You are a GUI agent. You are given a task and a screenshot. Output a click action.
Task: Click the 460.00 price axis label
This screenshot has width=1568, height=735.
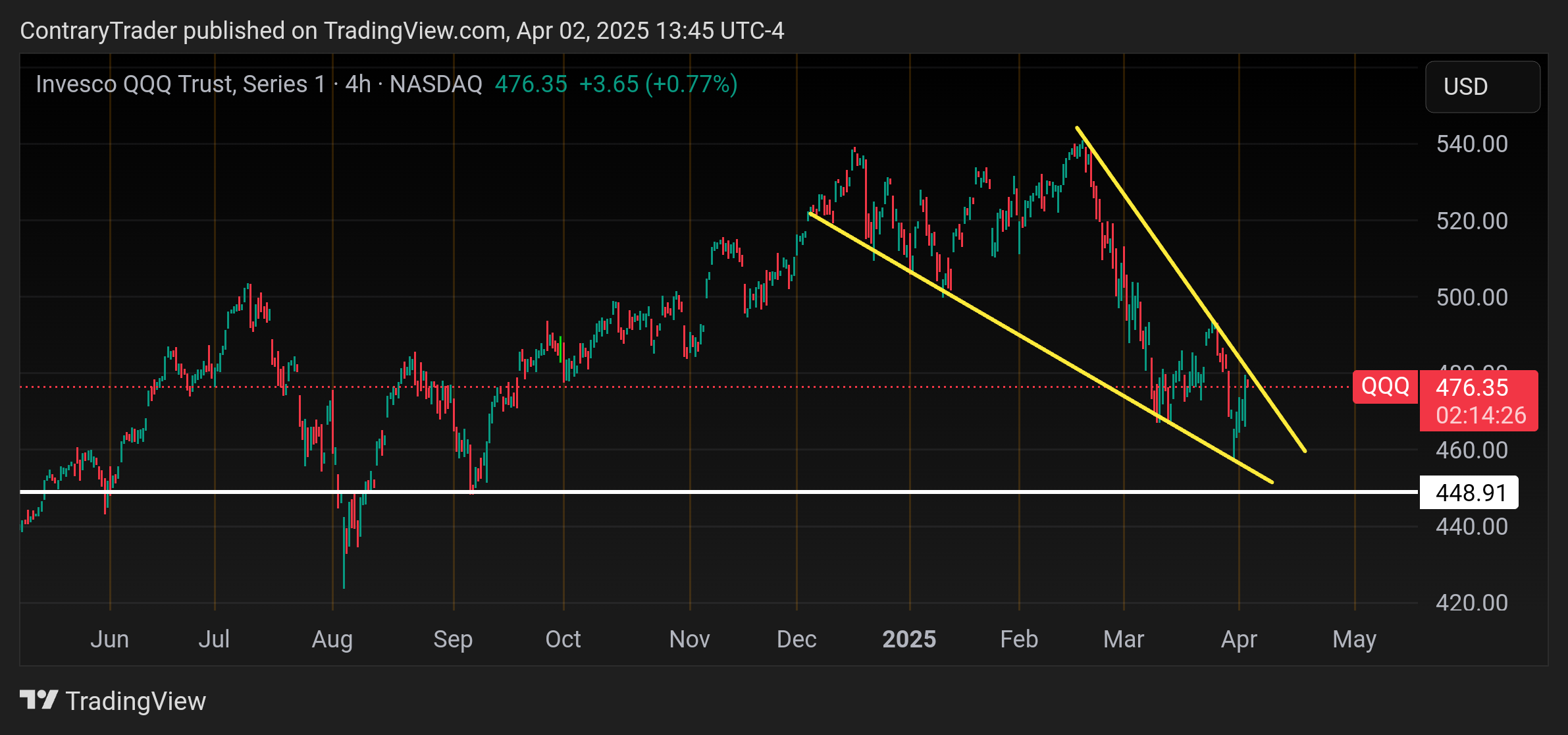pyautogui.click(x=1472, y=450)
